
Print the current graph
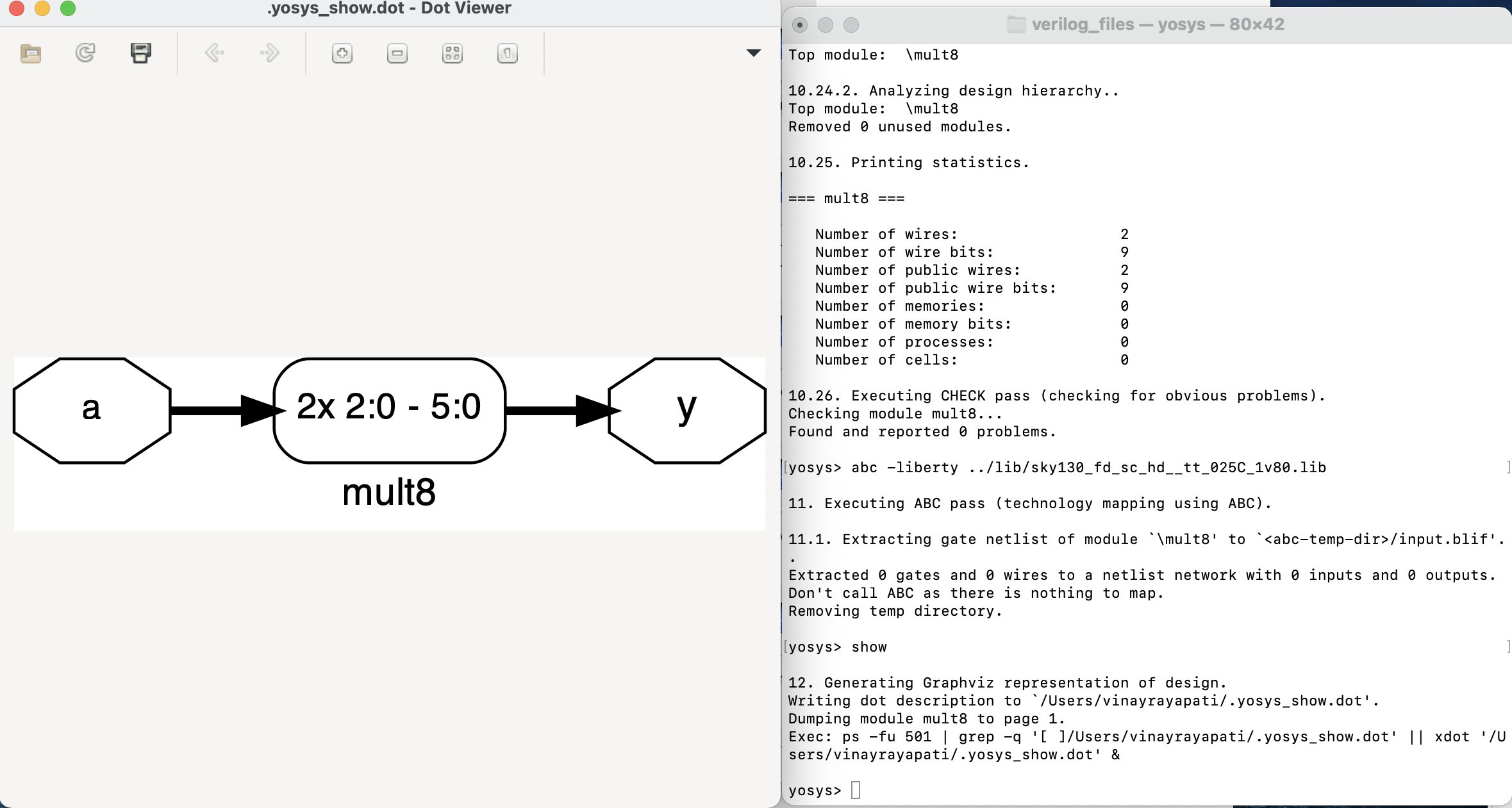[140, 53]
